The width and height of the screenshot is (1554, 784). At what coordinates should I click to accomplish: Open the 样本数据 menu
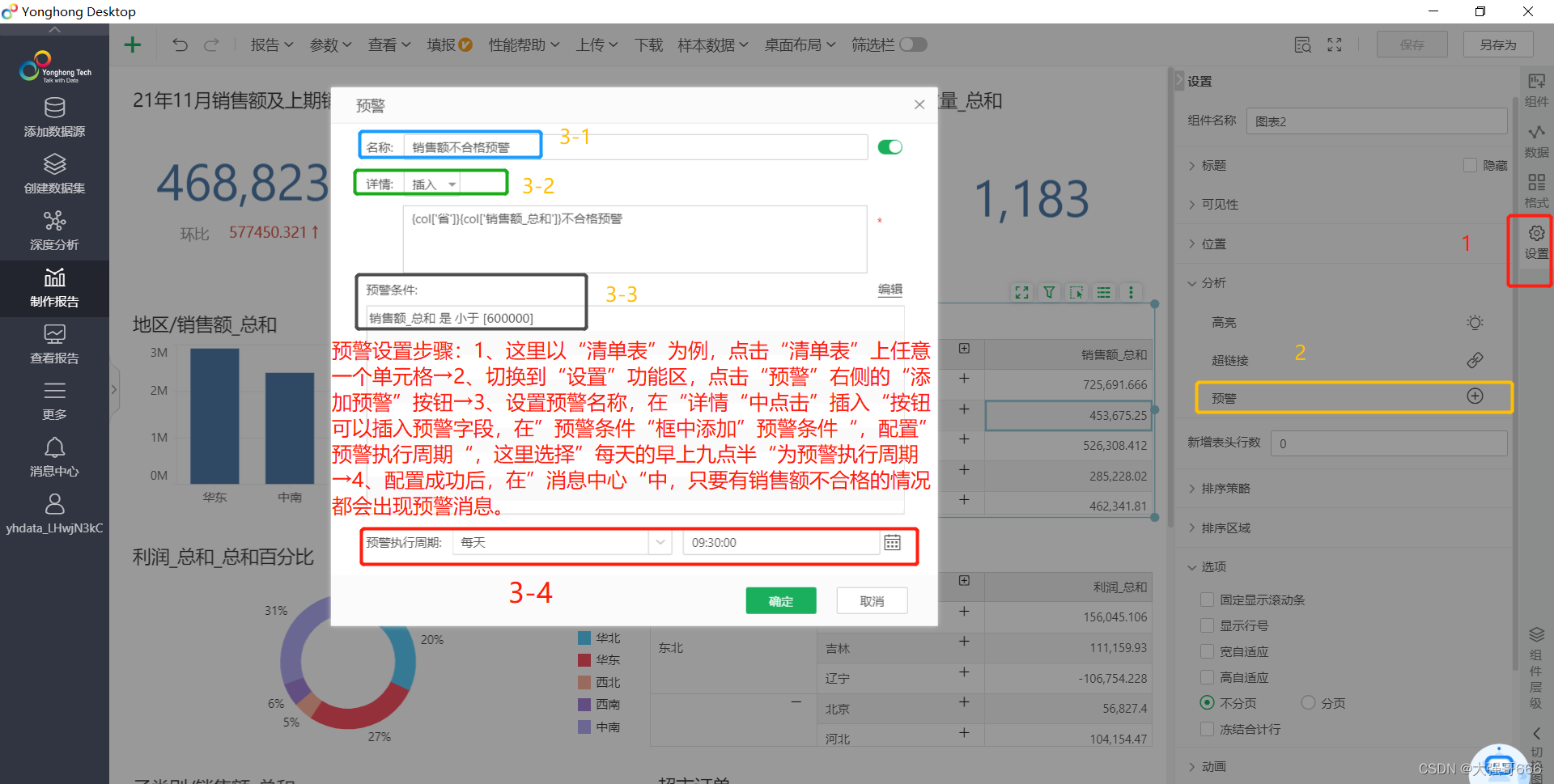712,44
